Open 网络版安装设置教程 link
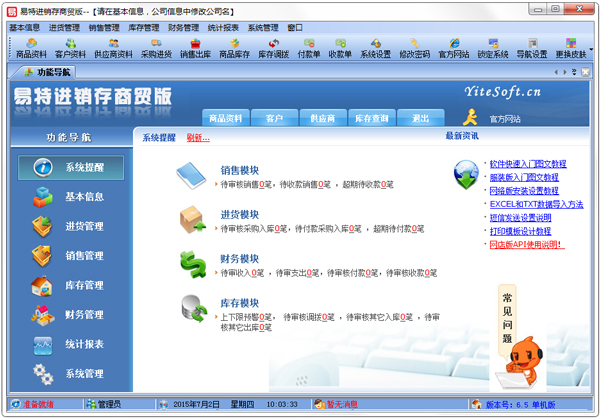 coord(524,191)
